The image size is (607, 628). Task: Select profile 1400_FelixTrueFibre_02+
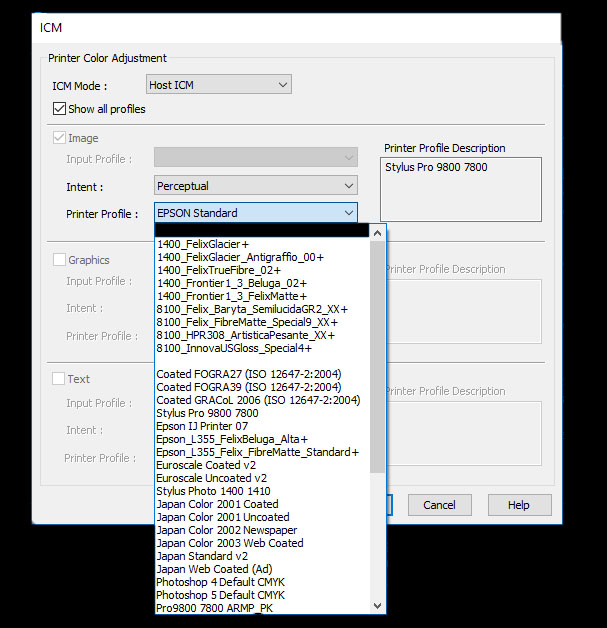pos(262,270)
